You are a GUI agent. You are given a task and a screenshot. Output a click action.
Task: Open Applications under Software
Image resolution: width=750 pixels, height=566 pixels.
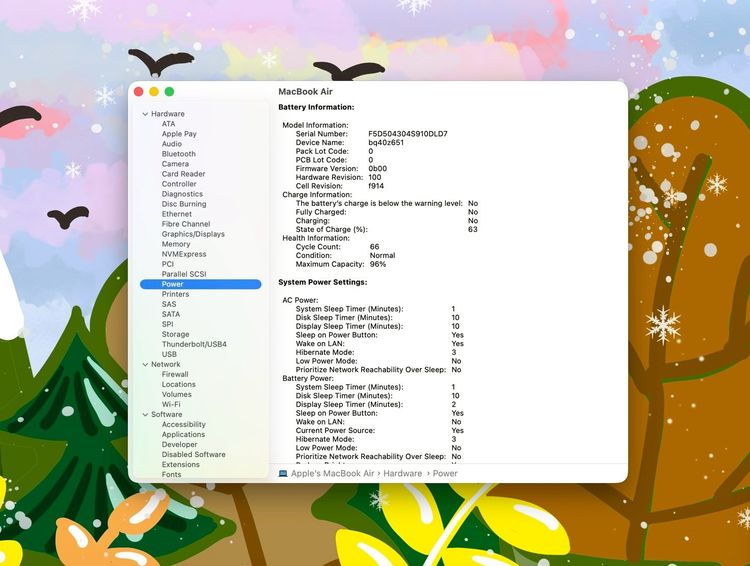pyautogui.click(x=183, y=434)
